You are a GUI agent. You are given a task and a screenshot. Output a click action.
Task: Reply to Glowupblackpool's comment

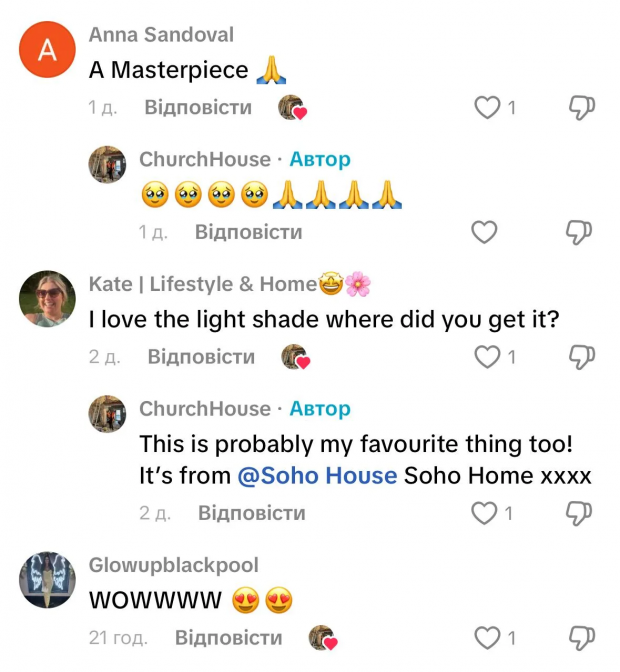tap(228, 637)
